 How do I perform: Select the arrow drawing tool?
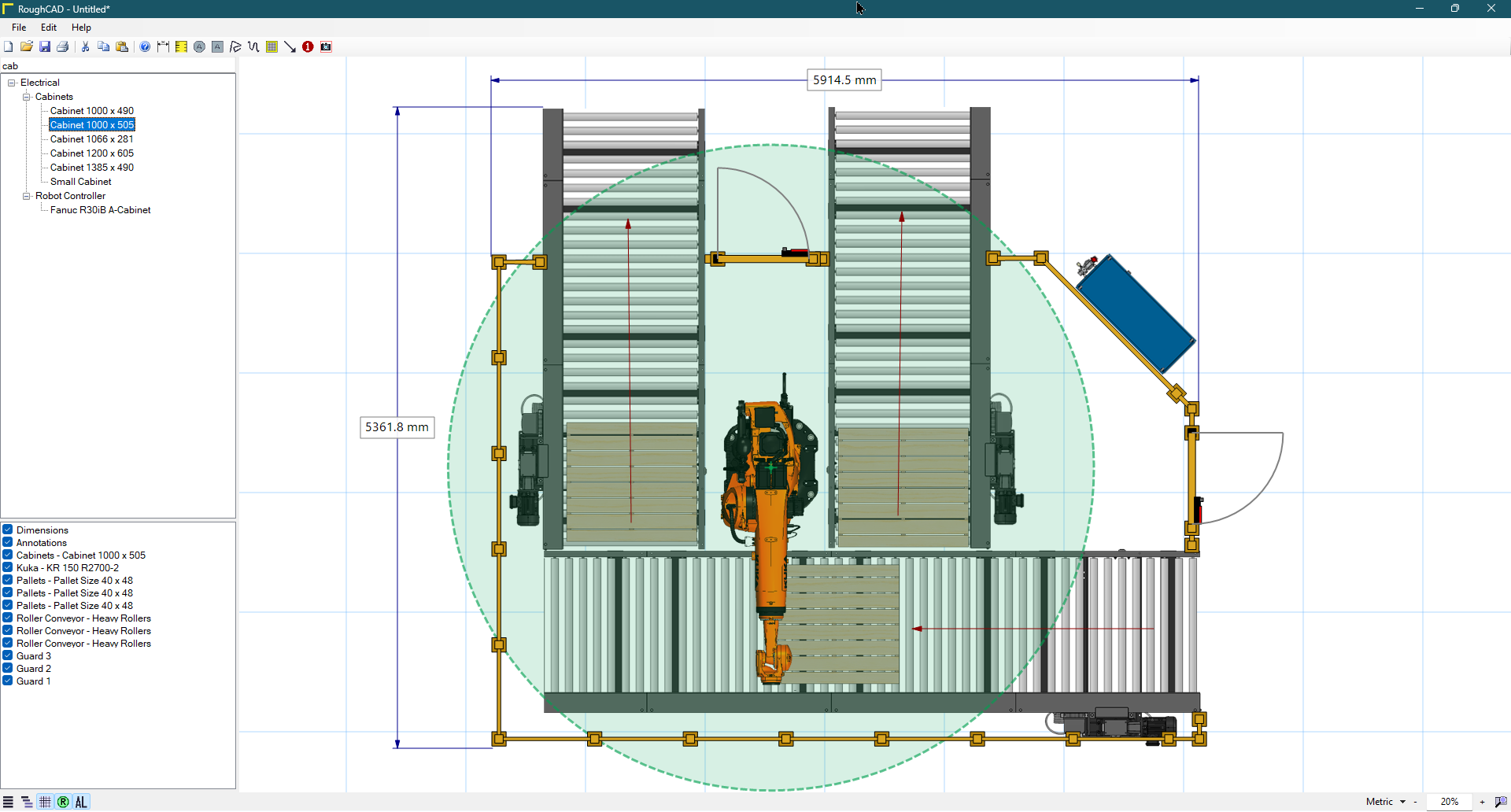pyautogui.click(x=290, y=47)
